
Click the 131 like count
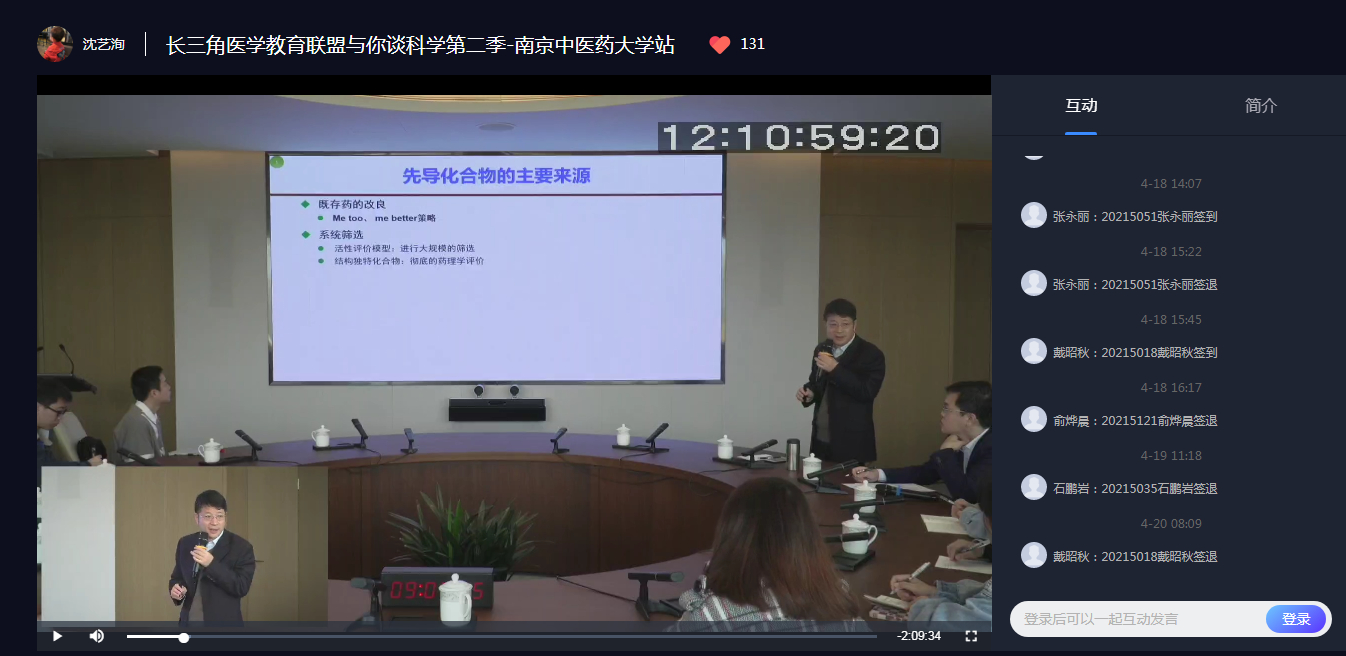pyautogui.click(x=752, y=44)
